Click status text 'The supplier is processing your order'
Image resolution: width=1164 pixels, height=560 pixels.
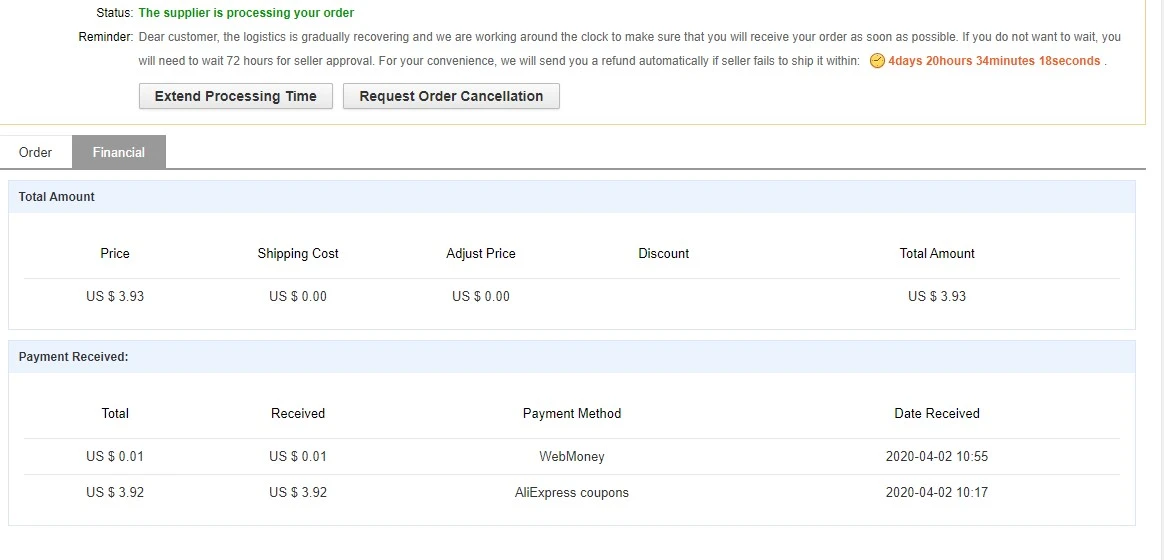[x=246, y=13]
